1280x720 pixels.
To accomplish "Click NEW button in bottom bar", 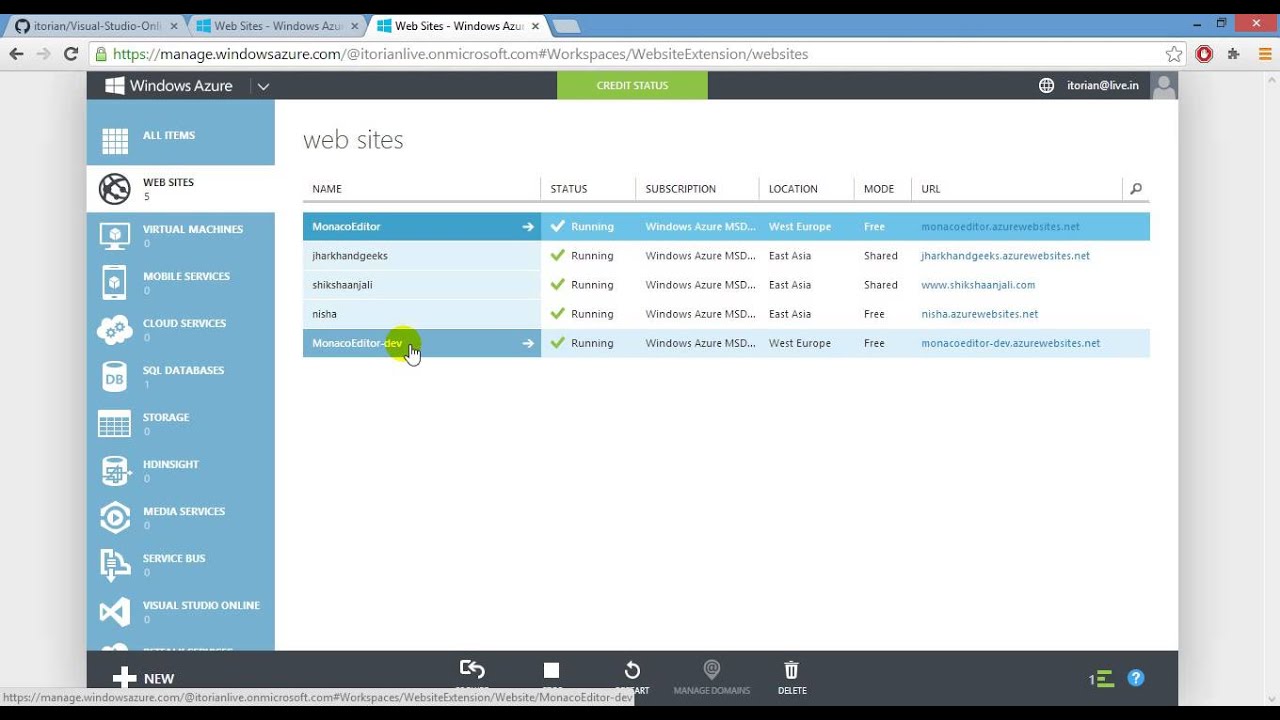I will point(143,678).
